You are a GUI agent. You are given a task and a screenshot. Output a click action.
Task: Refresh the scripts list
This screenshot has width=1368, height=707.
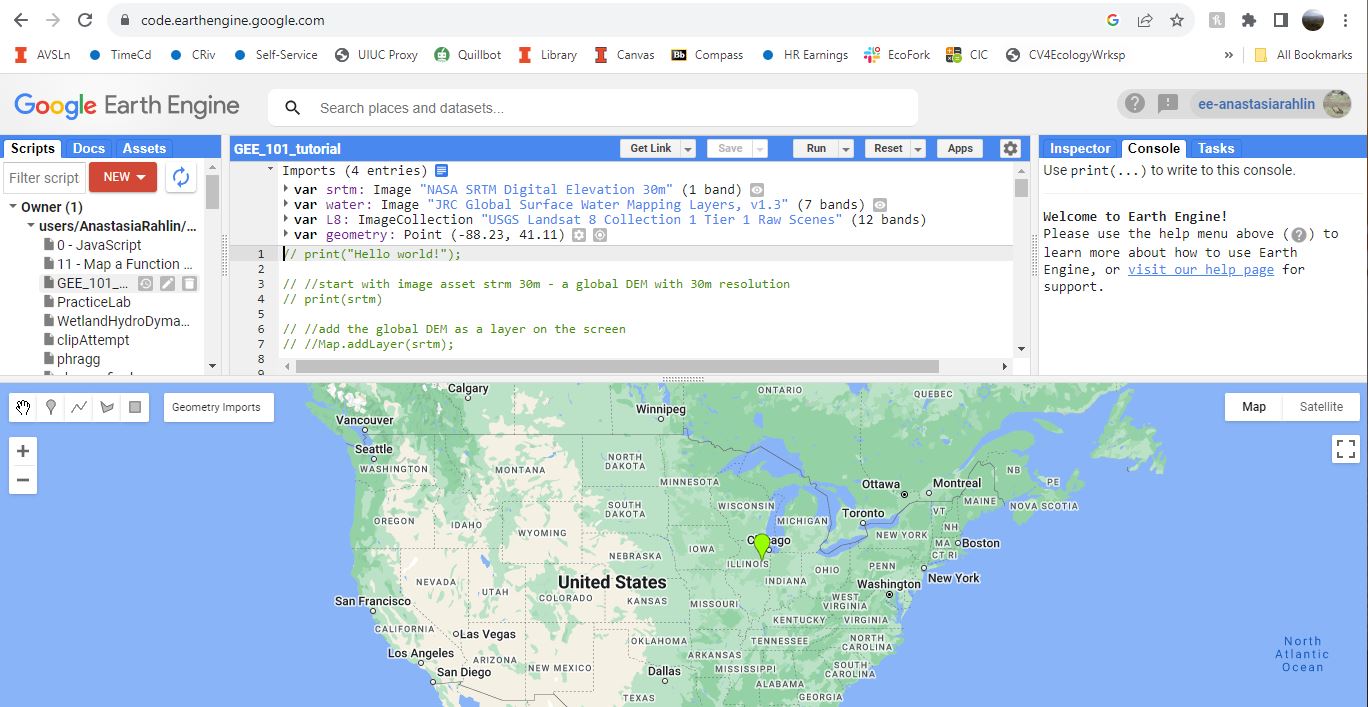pos(181,177)
